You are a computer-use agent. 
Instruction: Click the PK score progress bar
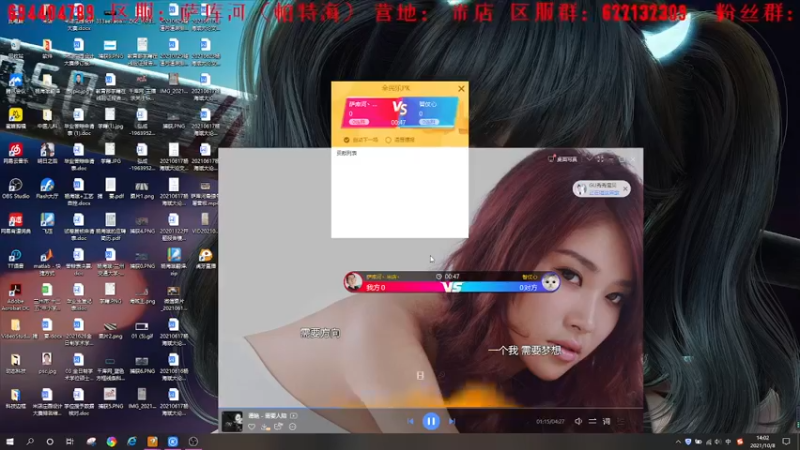point(452,287)
